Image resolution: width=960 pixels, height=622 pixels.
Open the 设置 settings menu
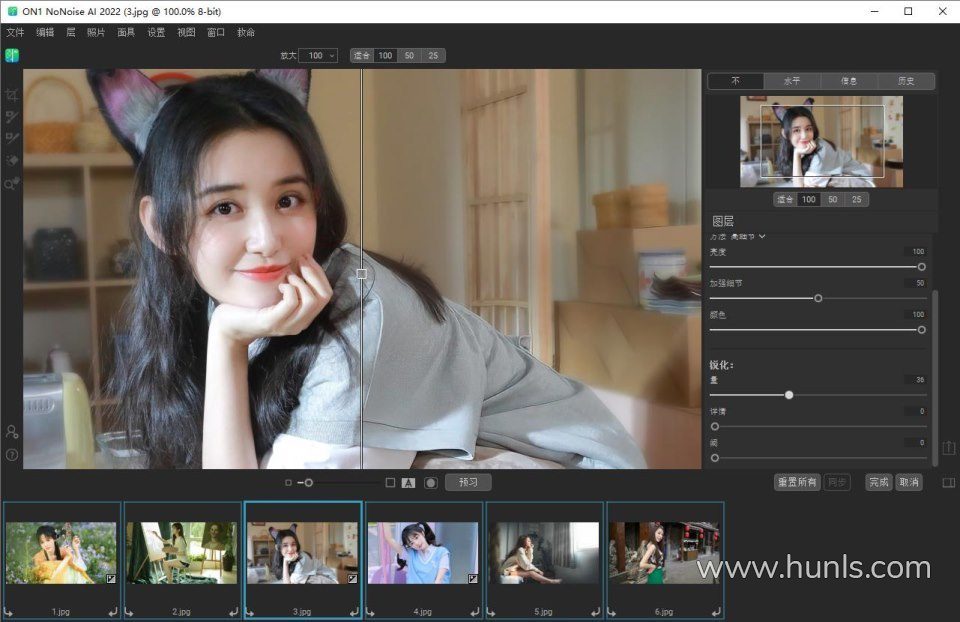coord(156,32)
